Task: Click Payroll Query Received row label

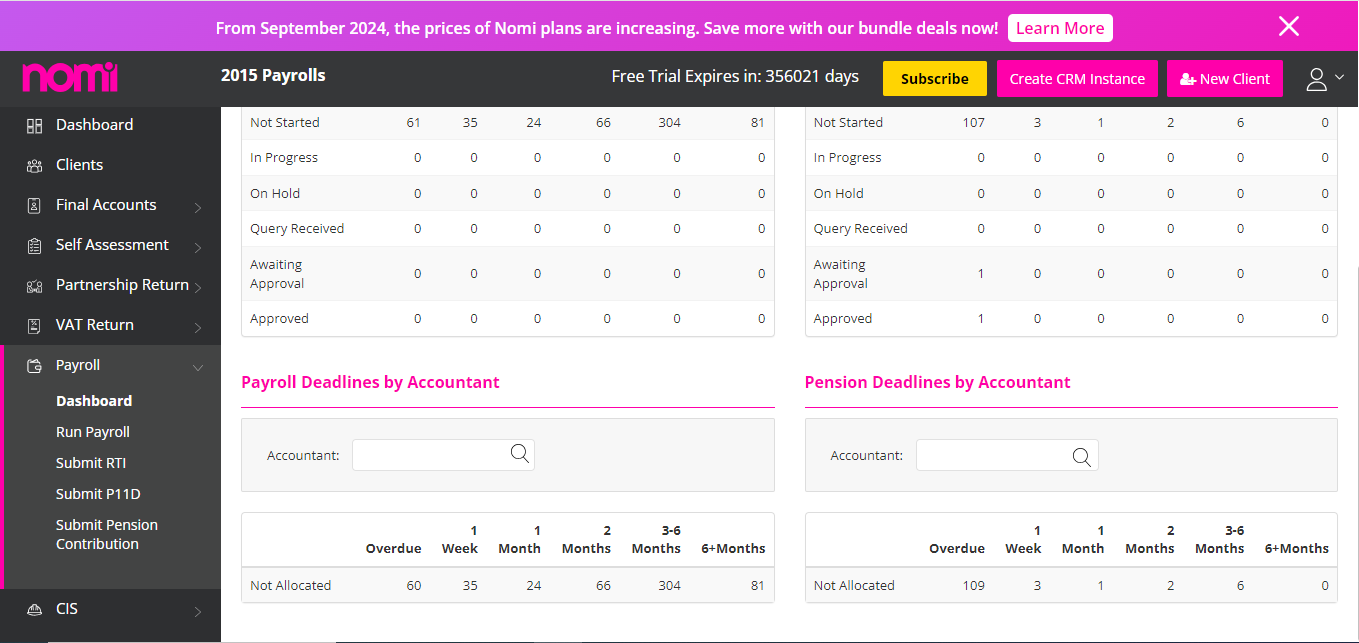Action: click(297, 229)
